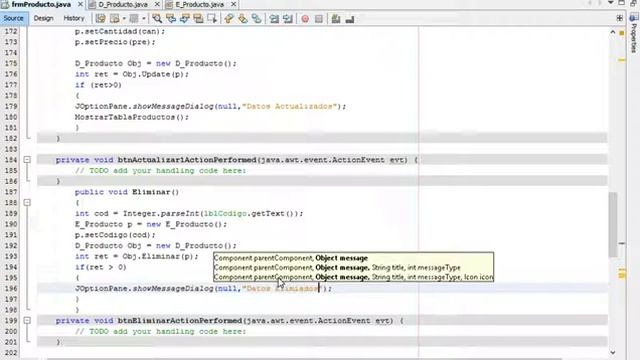Screen dimensions: 640x360
Task: Open the History view
Action: point(74,18)
